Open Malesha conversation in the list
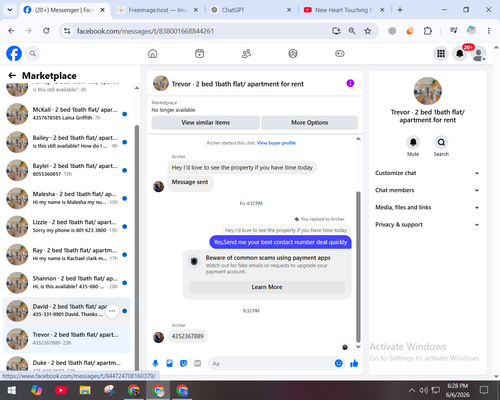 (x=67, y=198)
